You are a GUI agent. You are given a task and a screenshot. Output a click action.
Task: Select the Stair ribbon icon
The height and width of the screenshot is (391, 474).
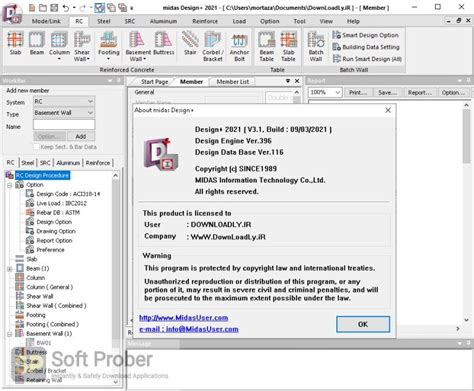190,43
